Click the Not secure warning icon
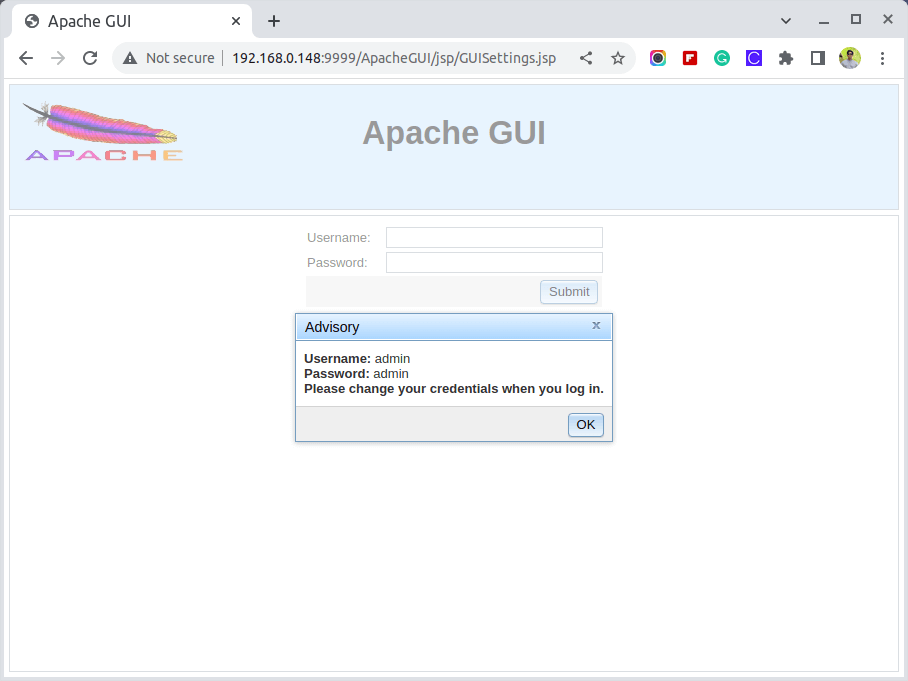The image size is (908, 681). click(130, 58)
